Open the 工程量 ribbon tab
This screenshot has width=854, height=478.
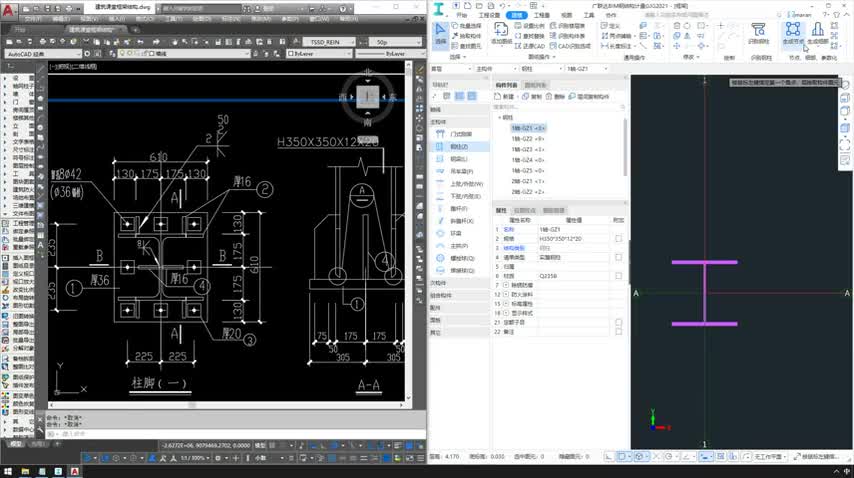pos(541,15)
